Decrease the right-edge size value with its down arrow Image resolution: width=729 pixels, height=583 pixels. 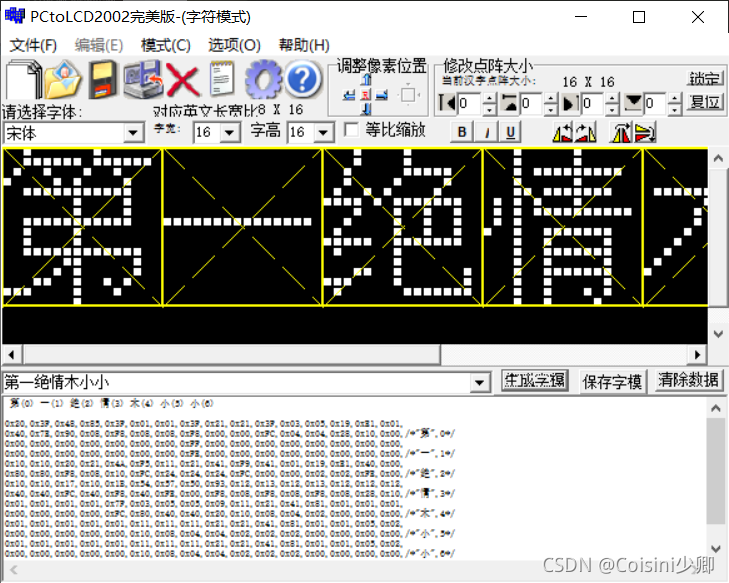click(613, 110)
